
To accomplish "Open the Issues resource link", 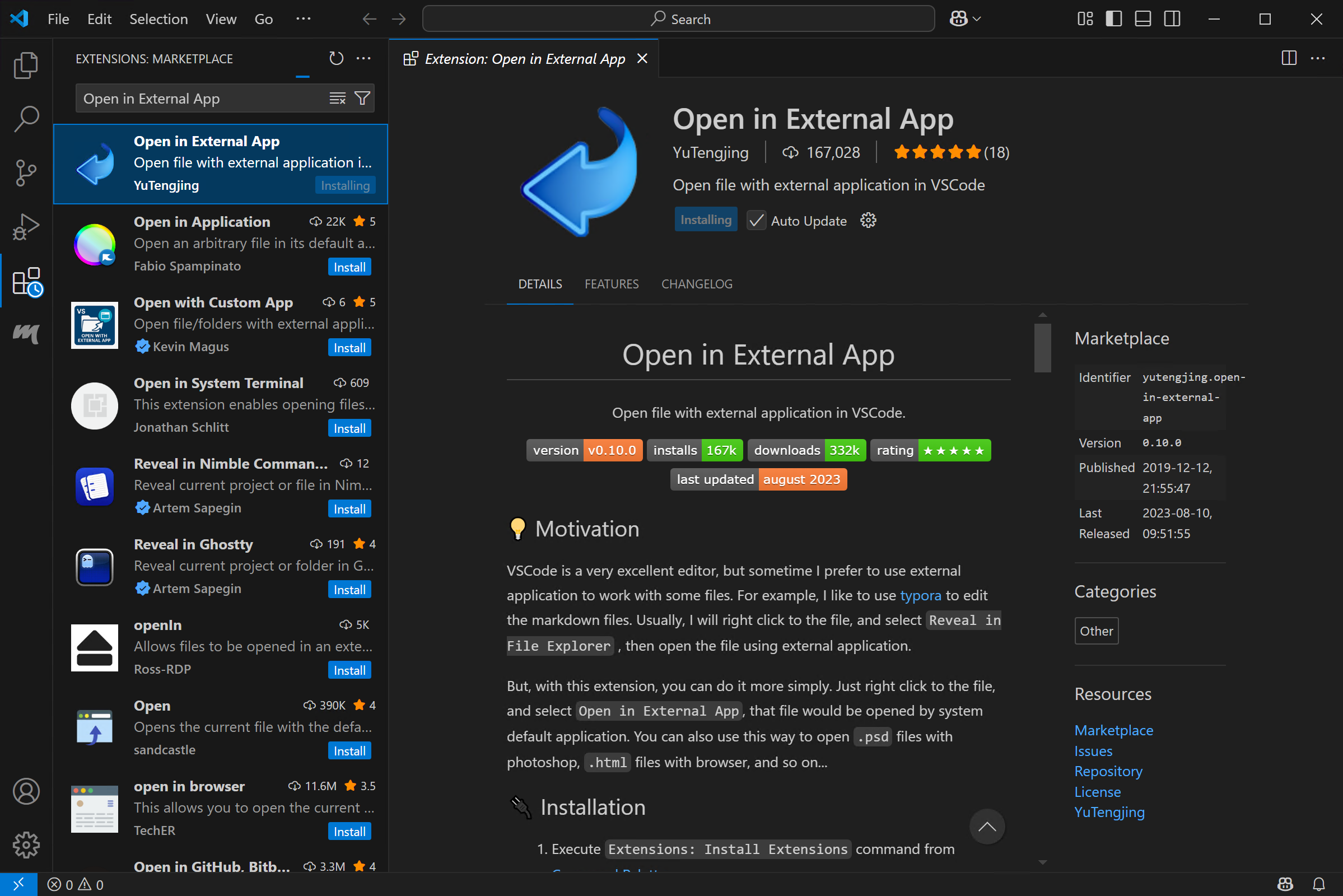I will 1093,751.
